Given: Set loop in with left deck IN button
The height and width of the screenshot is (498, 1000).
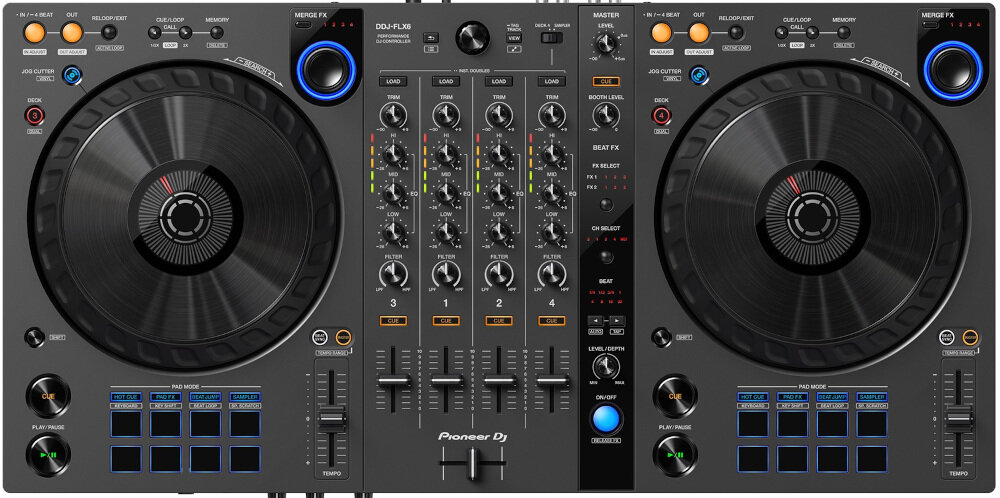Looking at the screenshot, I should [36, 33].
